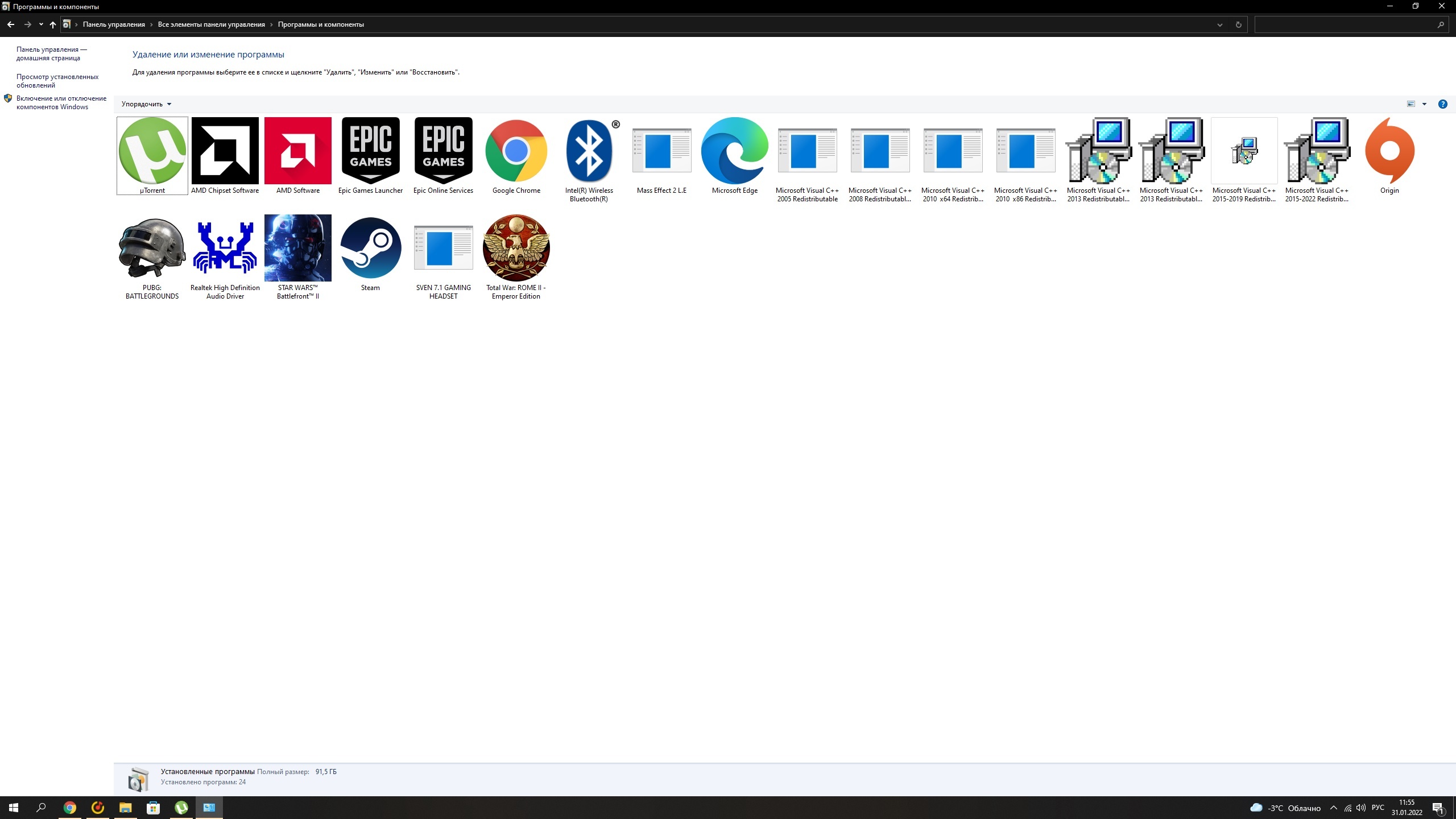Open Просмотр установленных обновлений link

[57, 81]
